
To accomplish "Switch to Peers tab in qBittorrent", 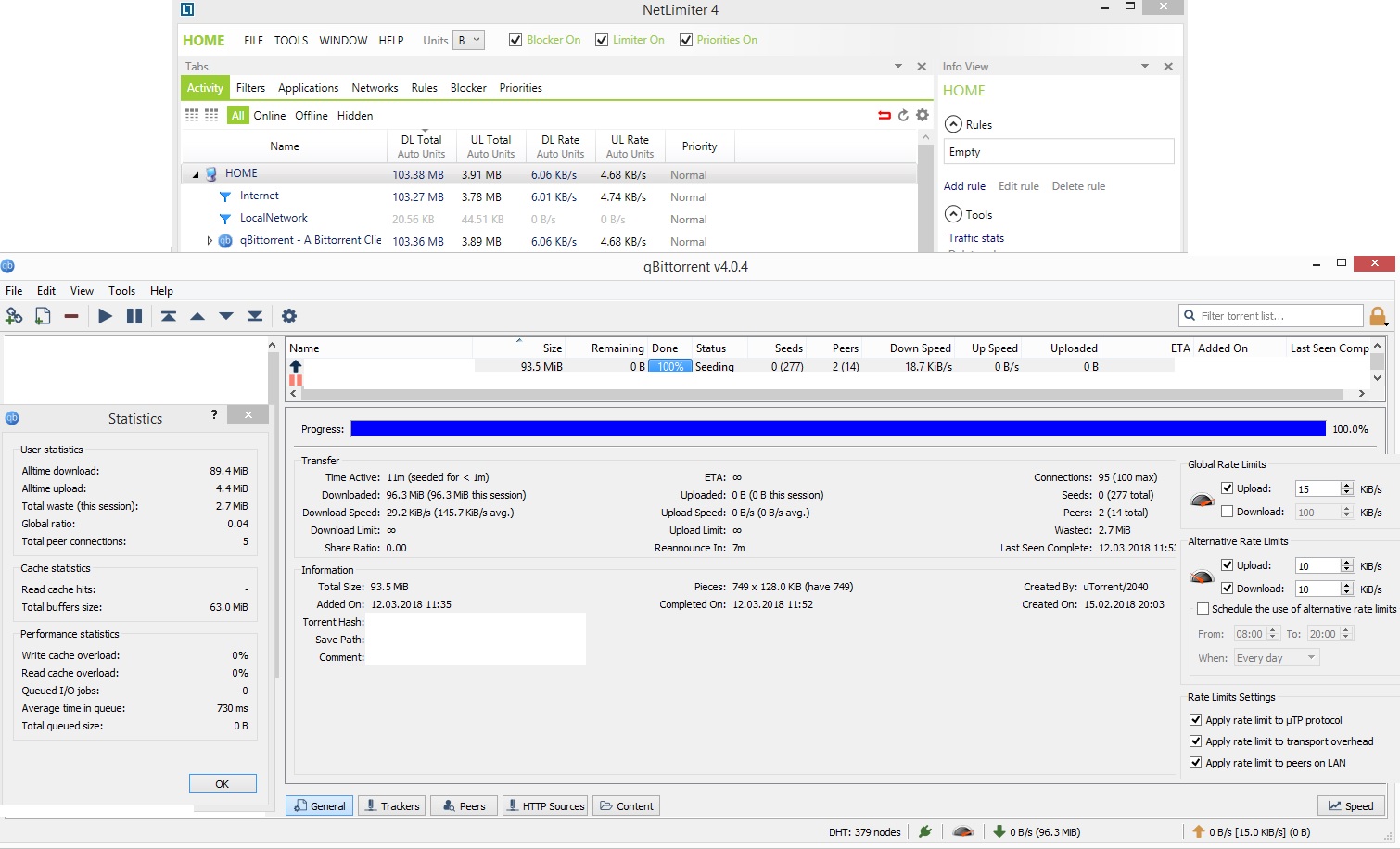I will tap(465, 805).
